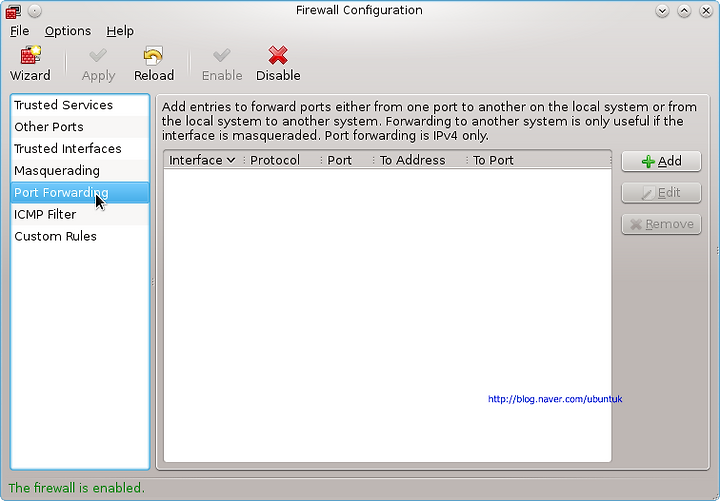The height and width of the screenshot is (501, 720).
Task: Sort by Interface column header
Action: coord(202,160)
